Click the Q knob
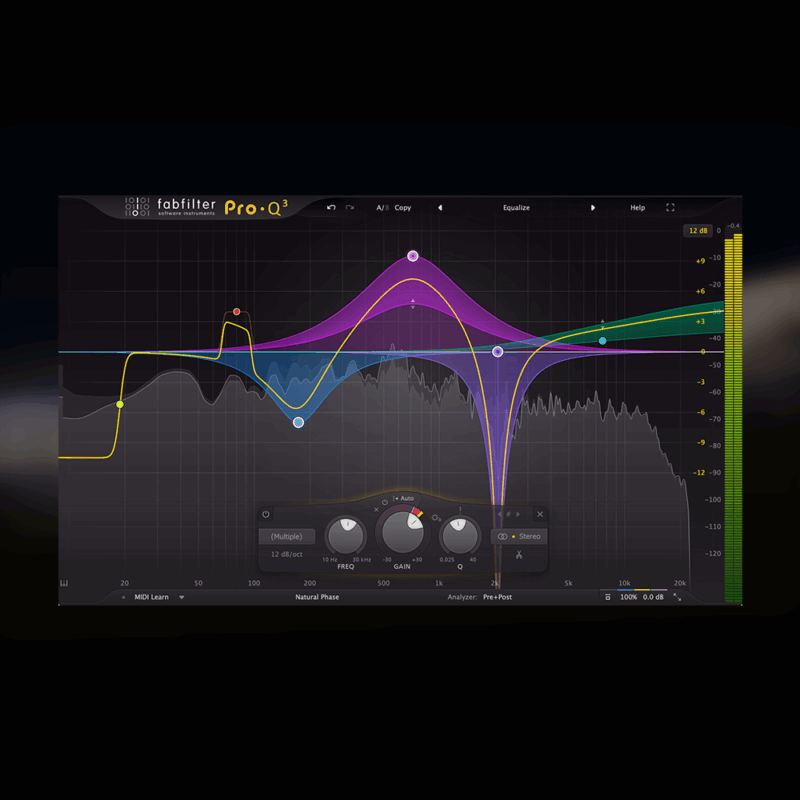Image resolution: width=800 pixels, height=800 pixels. (x=460, y=536)
